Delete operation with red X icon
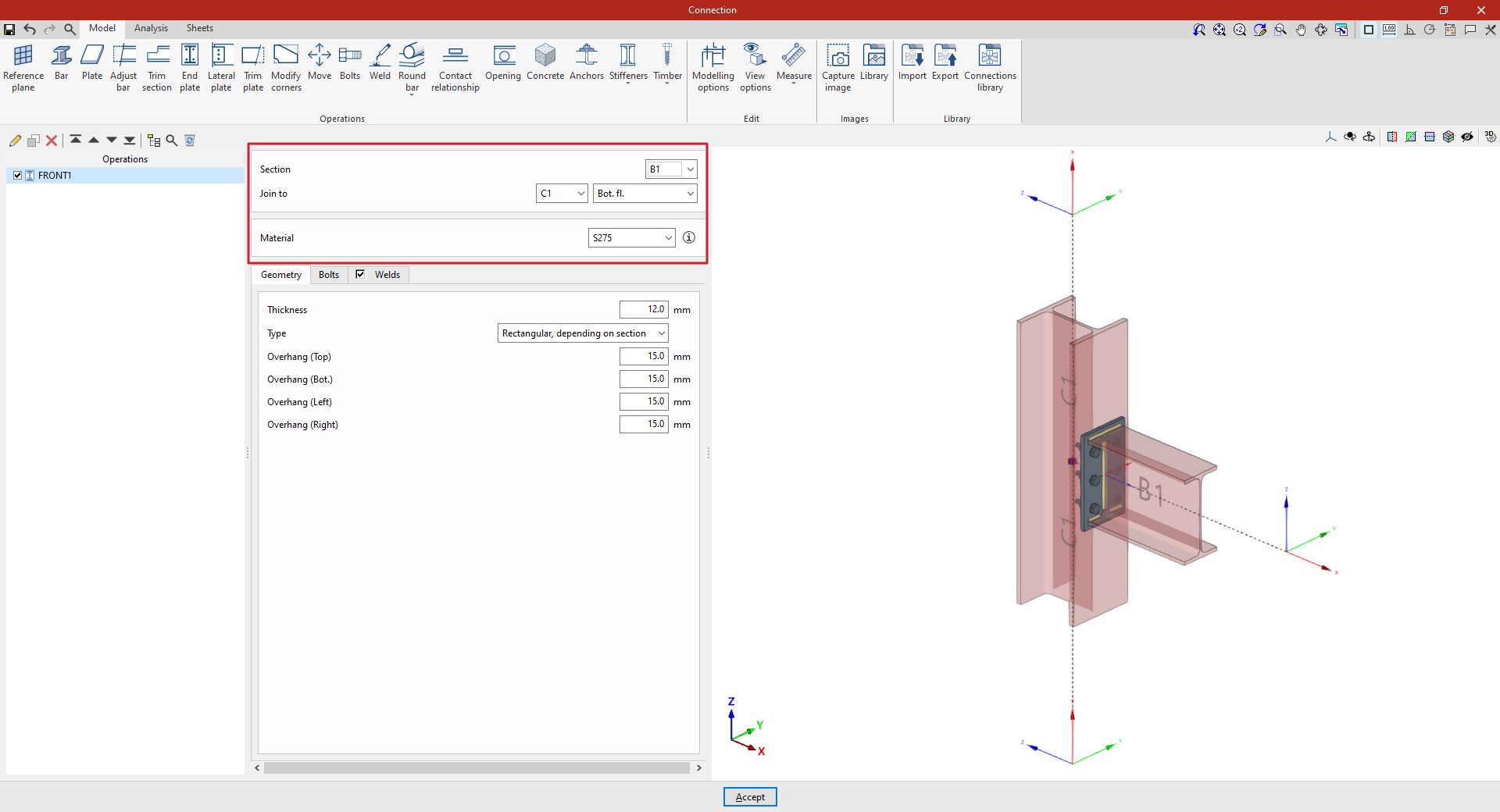 click(x=52, y=141)
